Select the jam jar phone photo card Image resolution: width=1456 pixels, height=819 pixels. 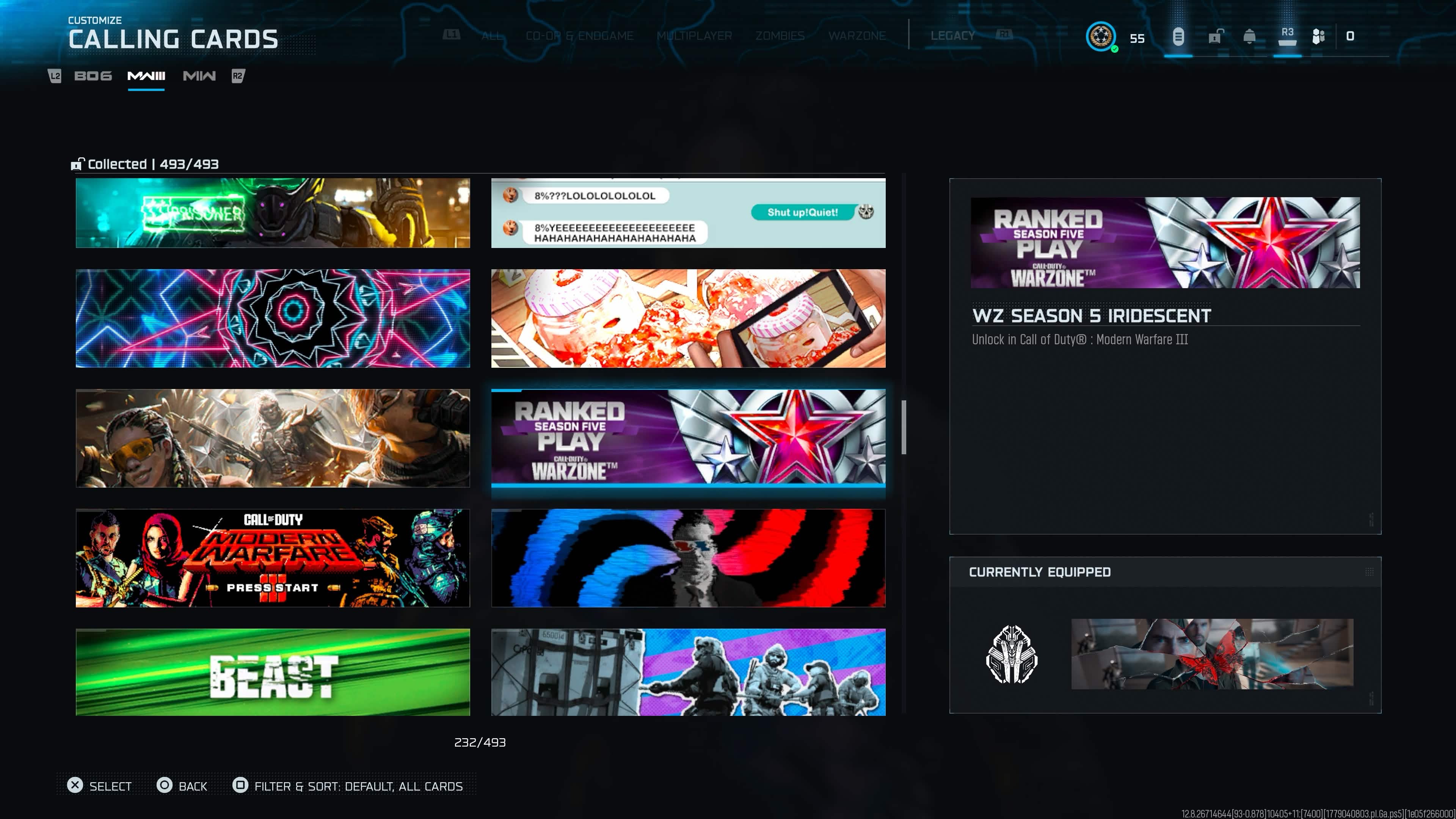click(689, 318)
